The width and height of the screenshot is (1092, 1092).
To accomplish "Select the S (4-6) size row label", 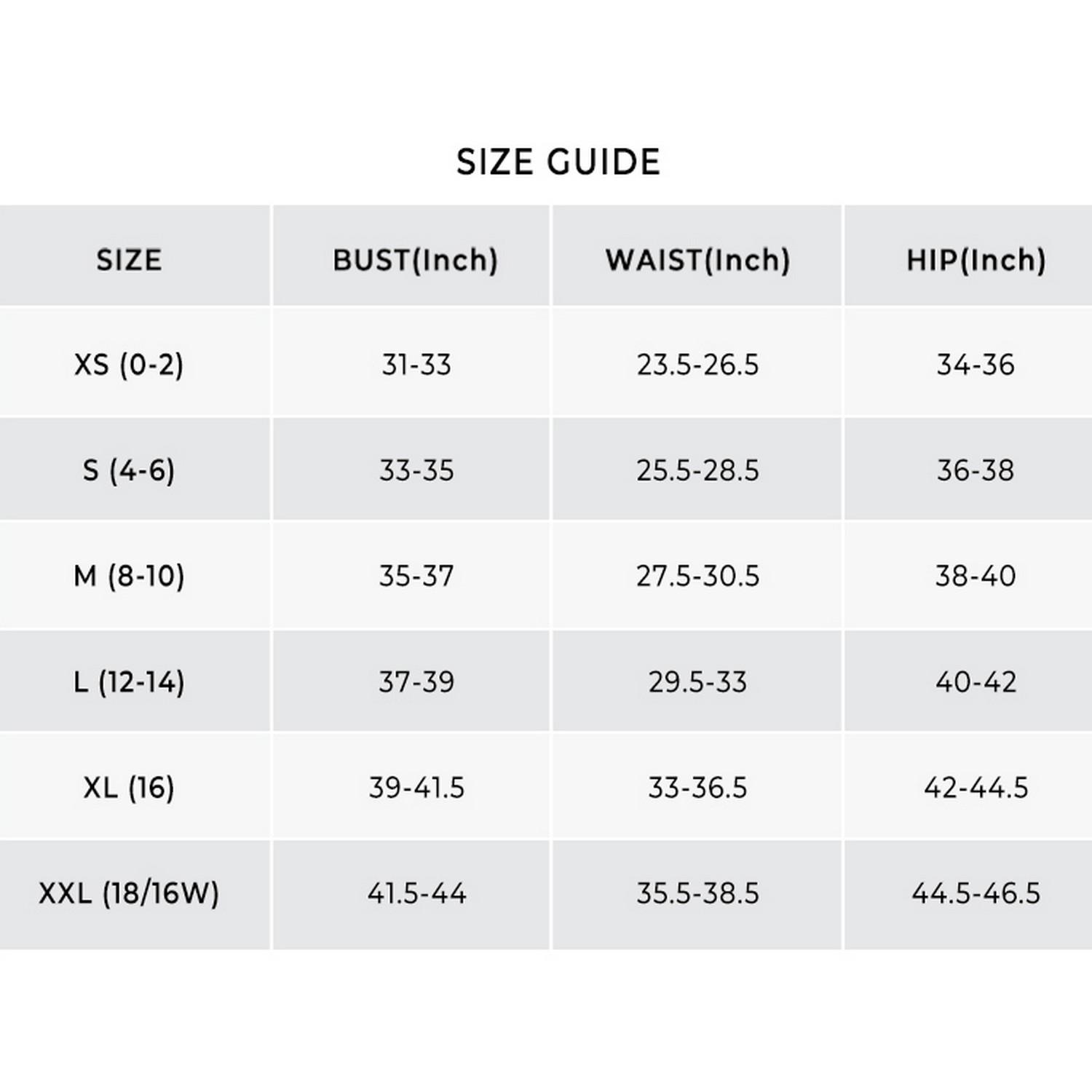I will (129, 470).
